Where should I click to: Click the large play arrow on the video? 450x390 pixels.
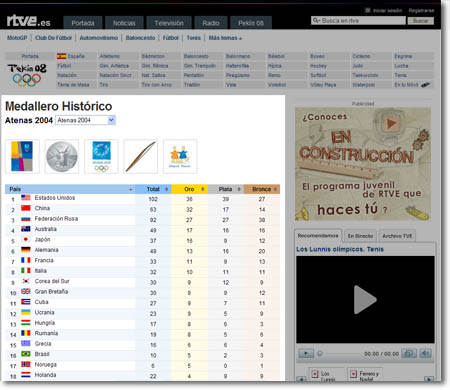(x=365, y=299)
